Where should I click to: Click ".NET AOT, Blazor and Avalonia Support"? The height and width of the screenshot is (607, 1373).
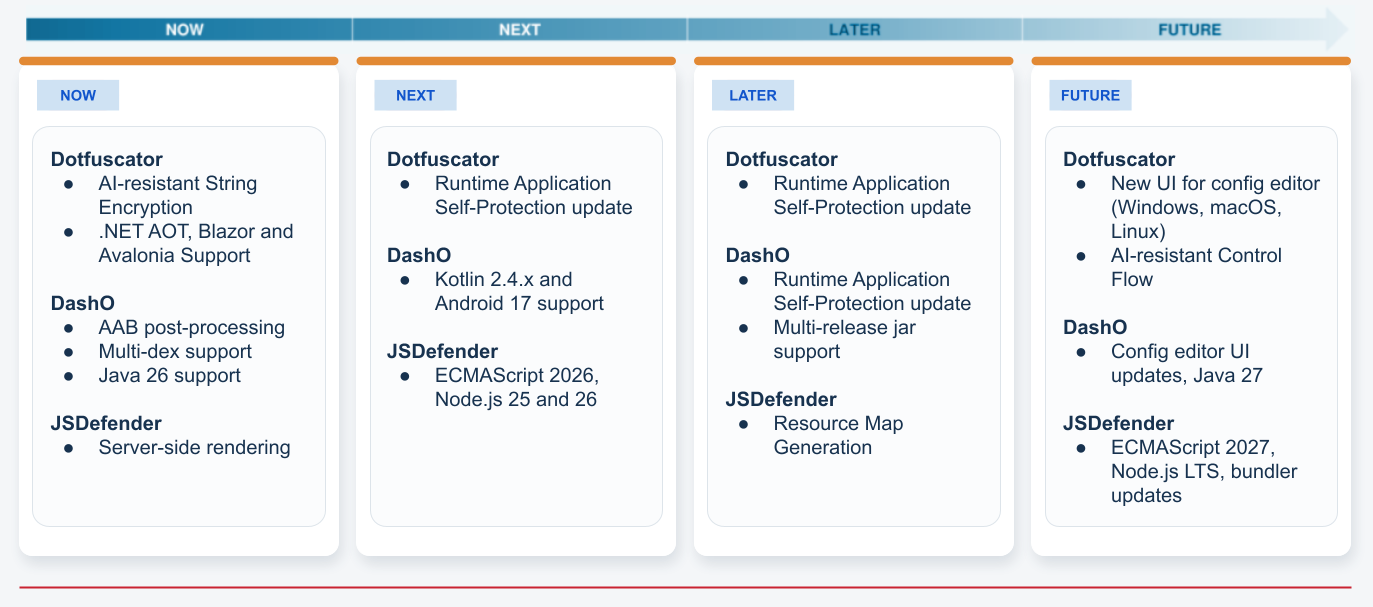[196, 243]
